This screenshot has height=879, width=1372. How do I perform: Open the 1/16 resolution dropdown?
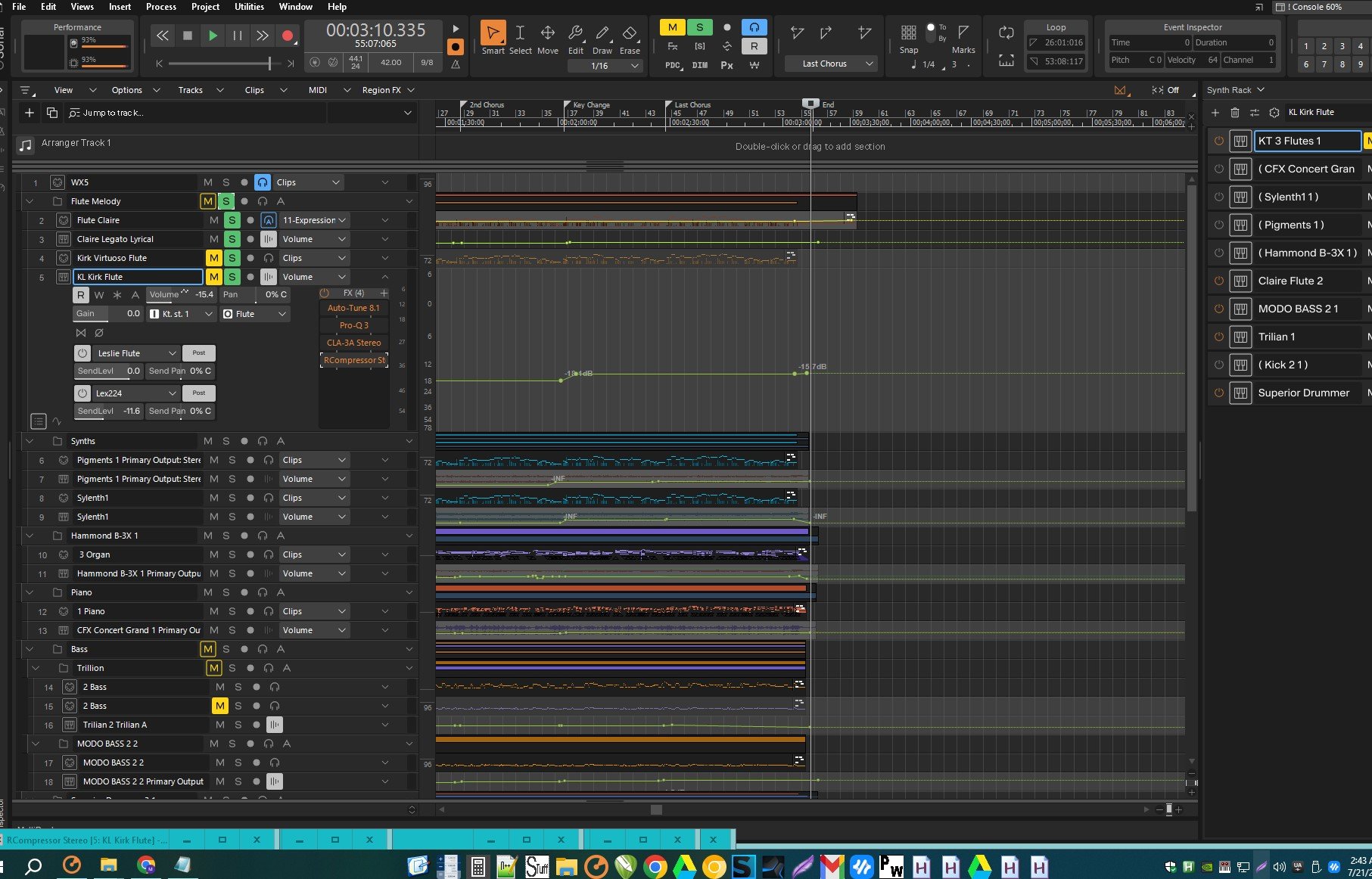[605, 66]
